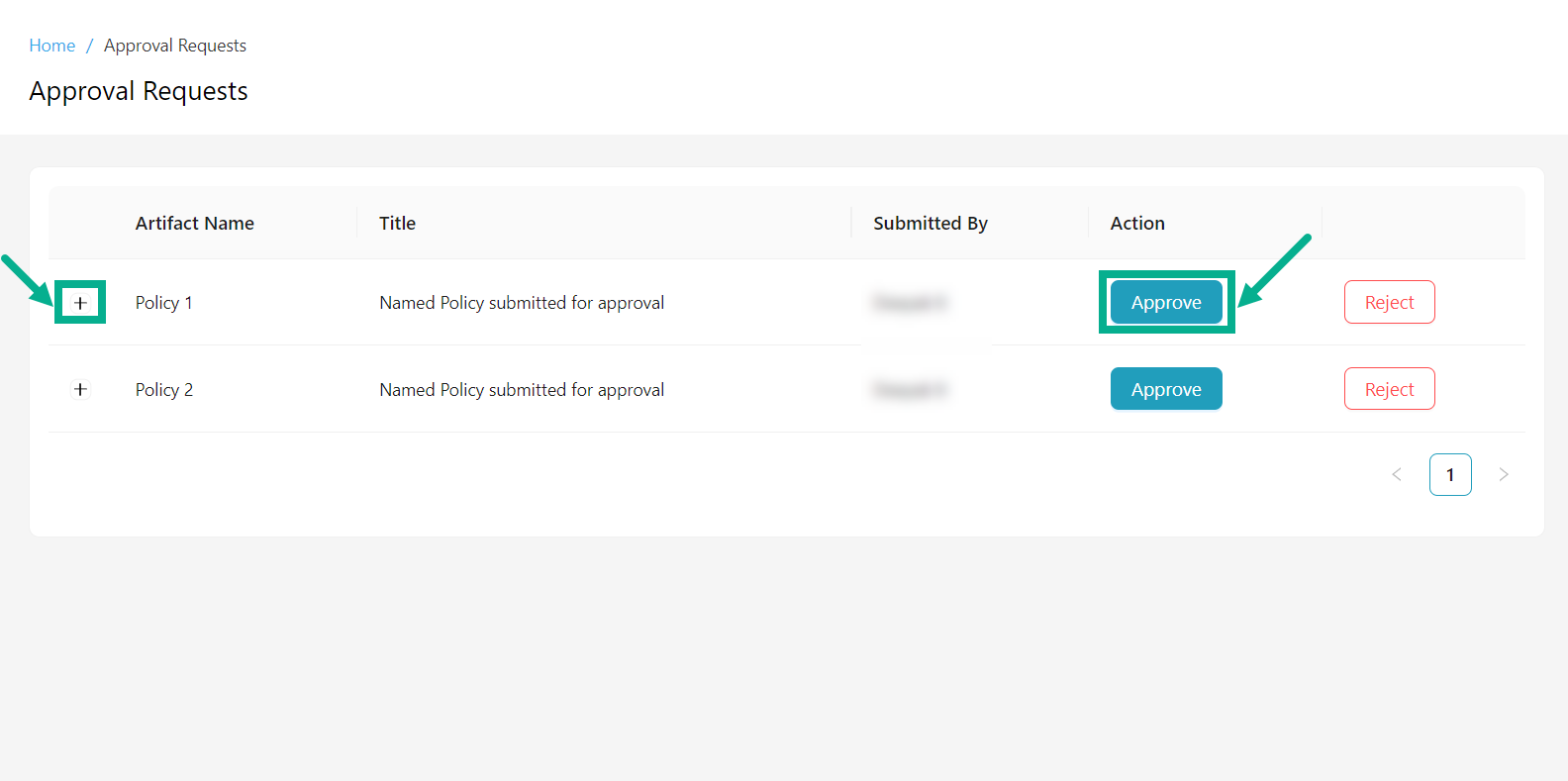
Task: Approve the Policy 2 request
Action: pyautogui.click(x=1166, y=388)
